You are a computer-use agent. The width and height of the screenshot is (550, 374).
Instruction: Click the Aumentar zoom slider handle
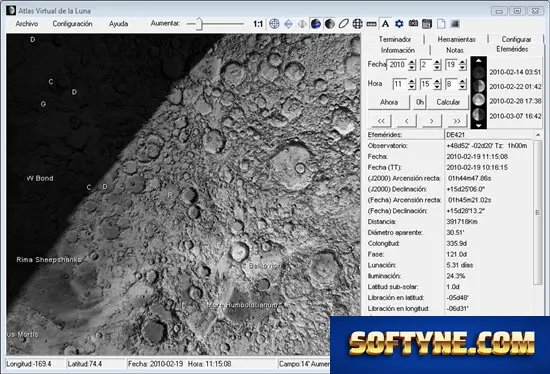point(199,24)
